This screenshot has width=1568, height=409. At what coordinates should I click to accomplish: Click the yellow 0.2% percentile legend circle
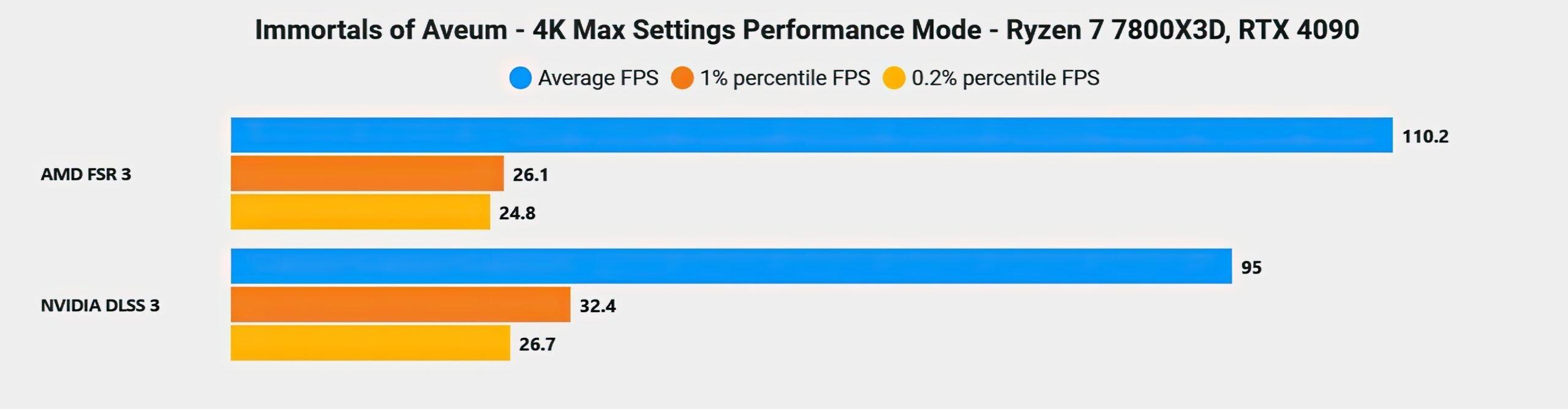pos(894,78)
